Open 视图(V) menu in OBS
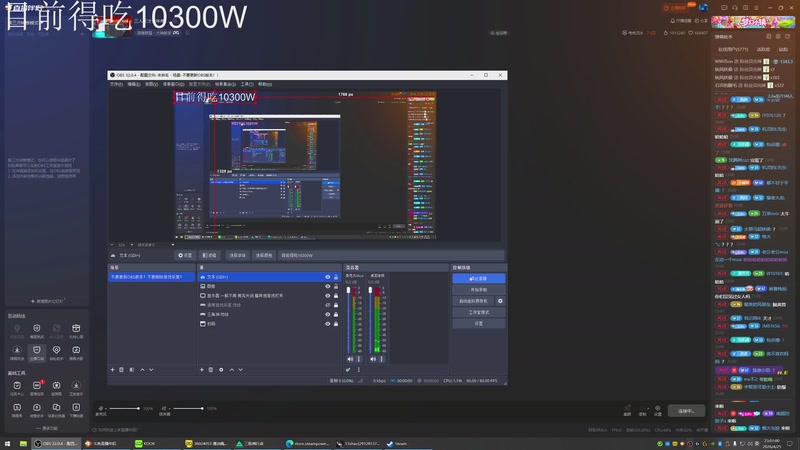 (x=151, y=84)
